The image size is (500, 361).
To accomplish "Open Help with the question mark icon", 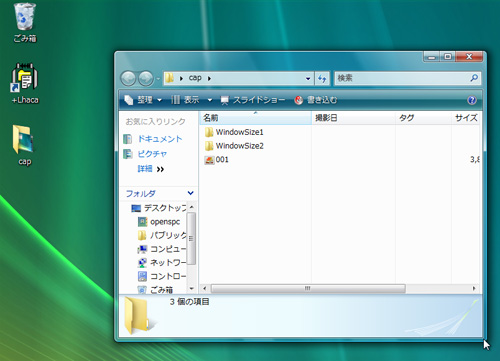I will 472,100.
